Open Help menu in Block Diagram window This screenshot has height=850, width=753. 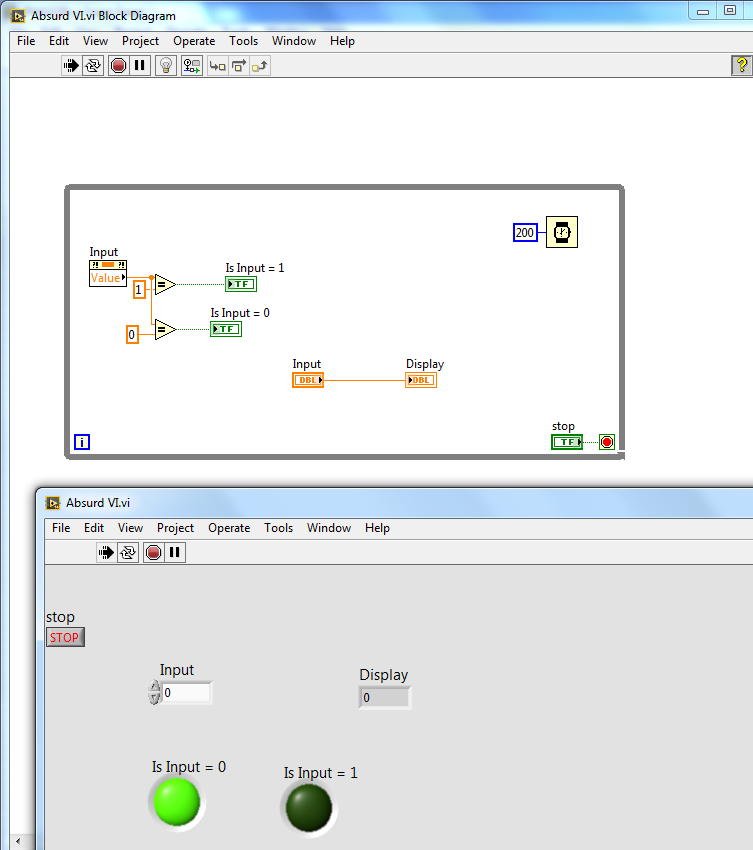(x=343, y=41)
